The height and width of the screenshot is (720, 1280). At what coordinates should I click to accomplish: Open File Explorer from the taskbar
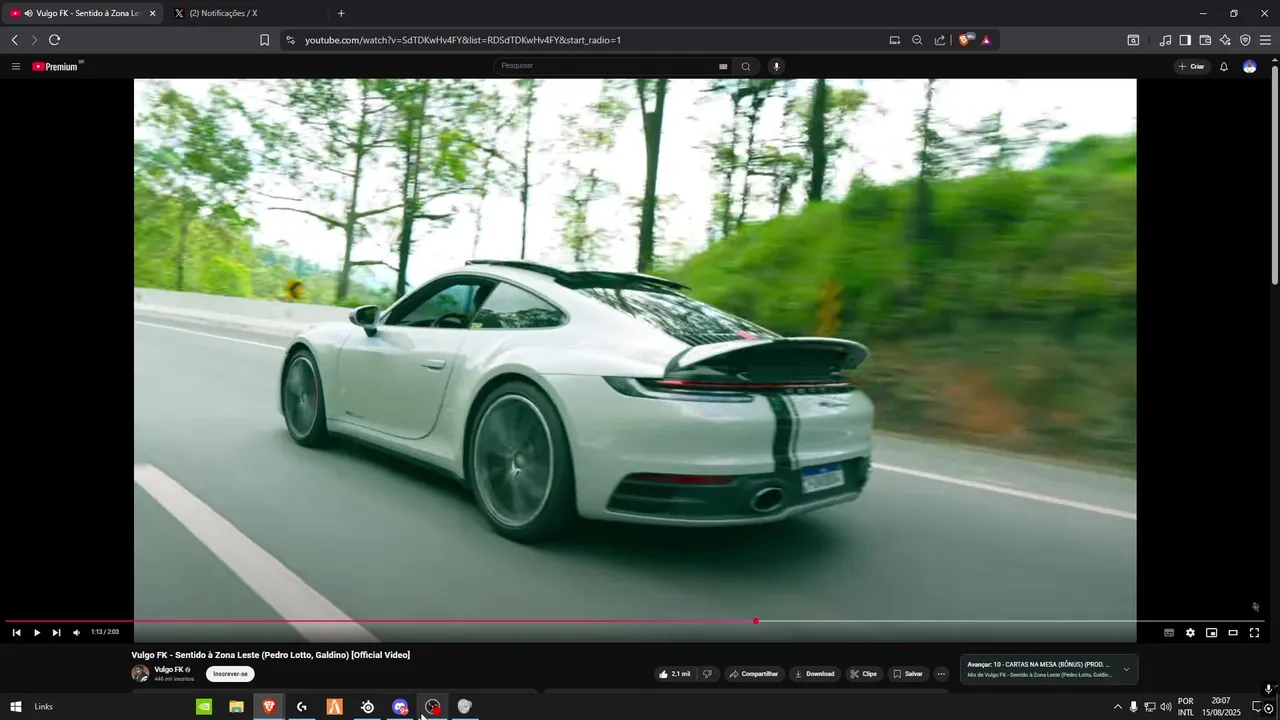236,707
